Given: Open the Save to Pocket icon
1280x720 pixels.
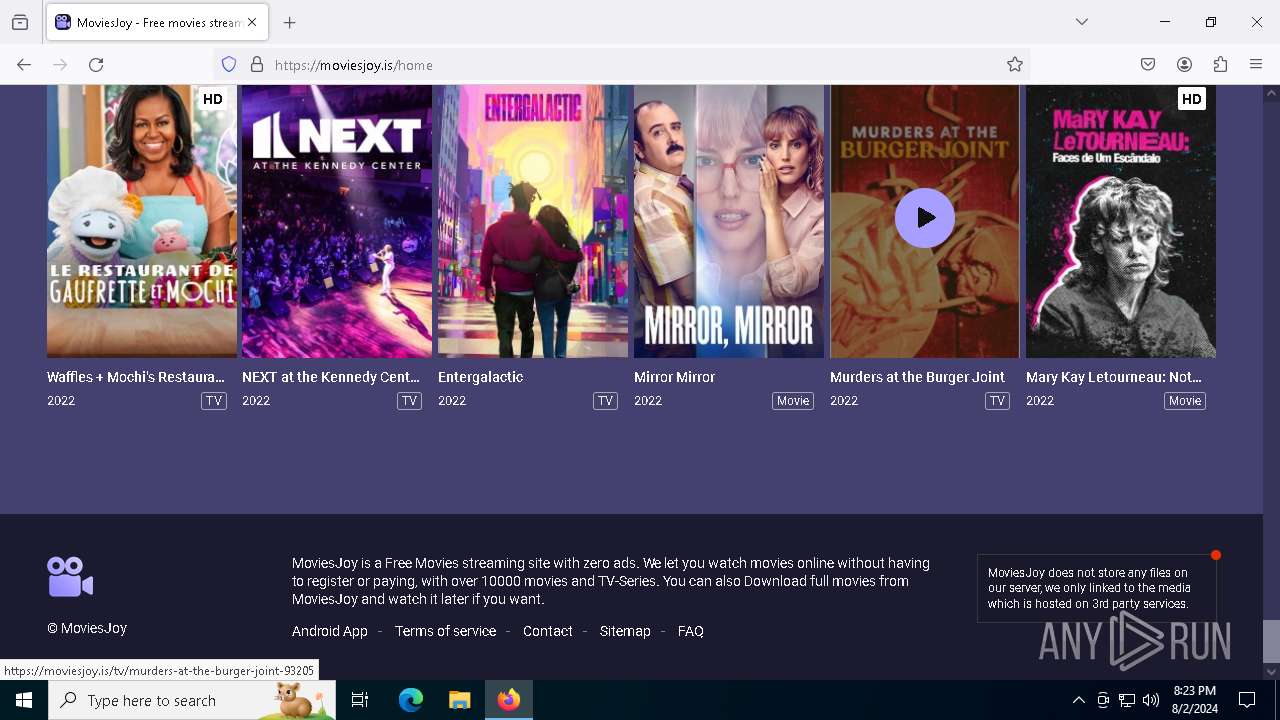Looking at the screenshot, I should point(1148,65).
